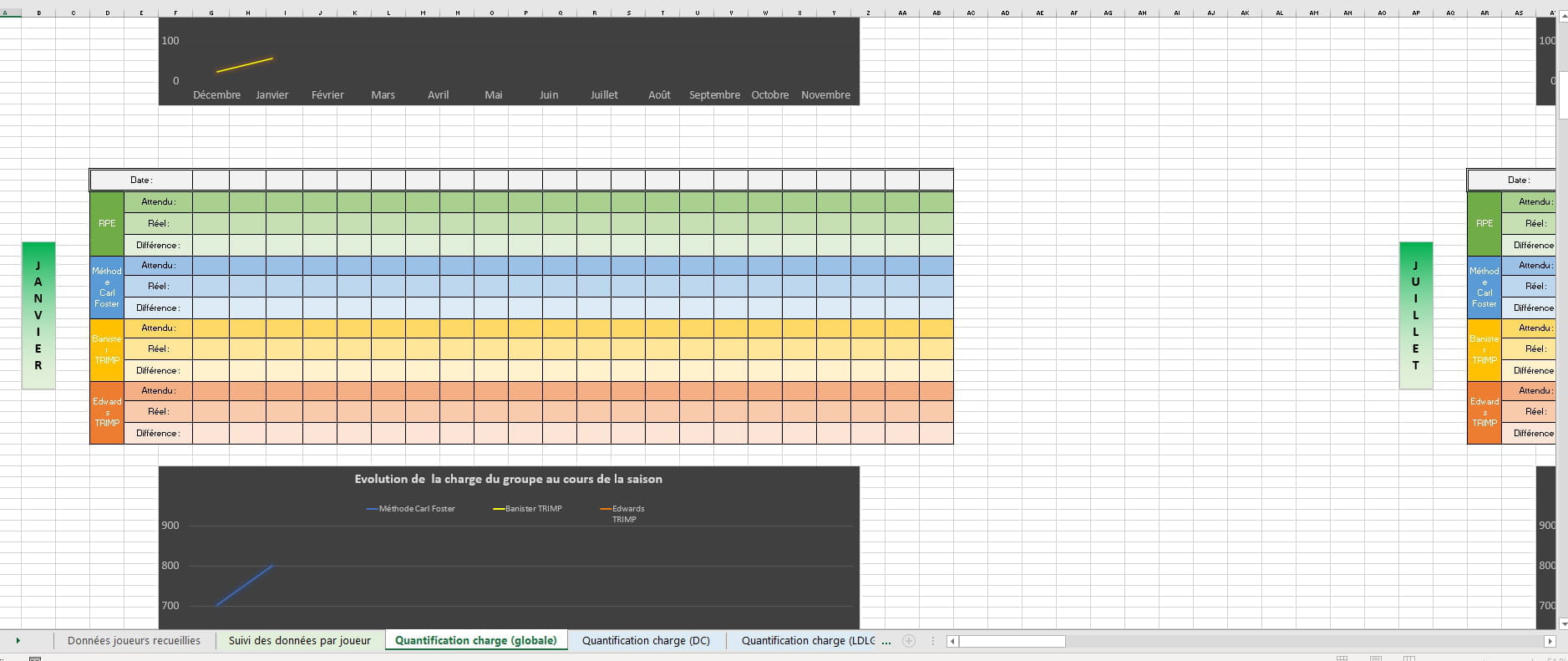This screenshot has width=1568, height=661.
Task: Switch to Données joueurs recueillies sheet
Action: [x=134, y=641]
